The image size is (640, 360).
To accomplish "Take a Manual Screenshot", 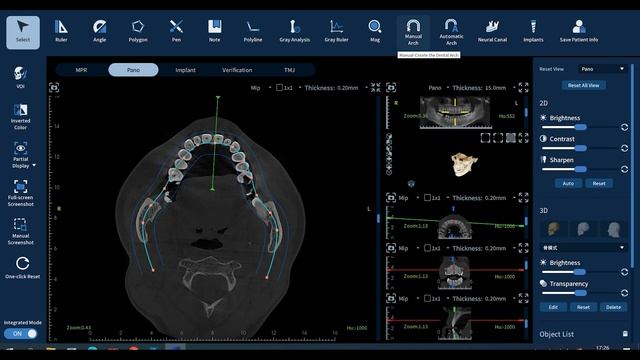I will [x=20, y=231].
